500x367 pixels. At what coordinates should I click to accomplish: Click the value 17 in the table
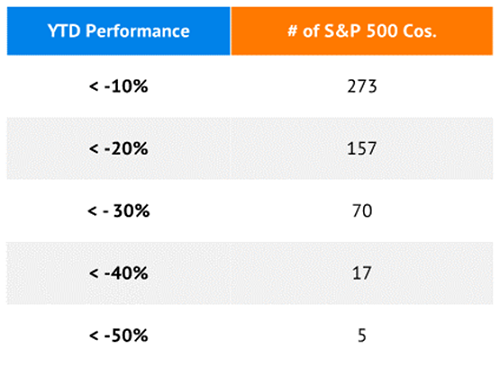[x=362, y=273]
